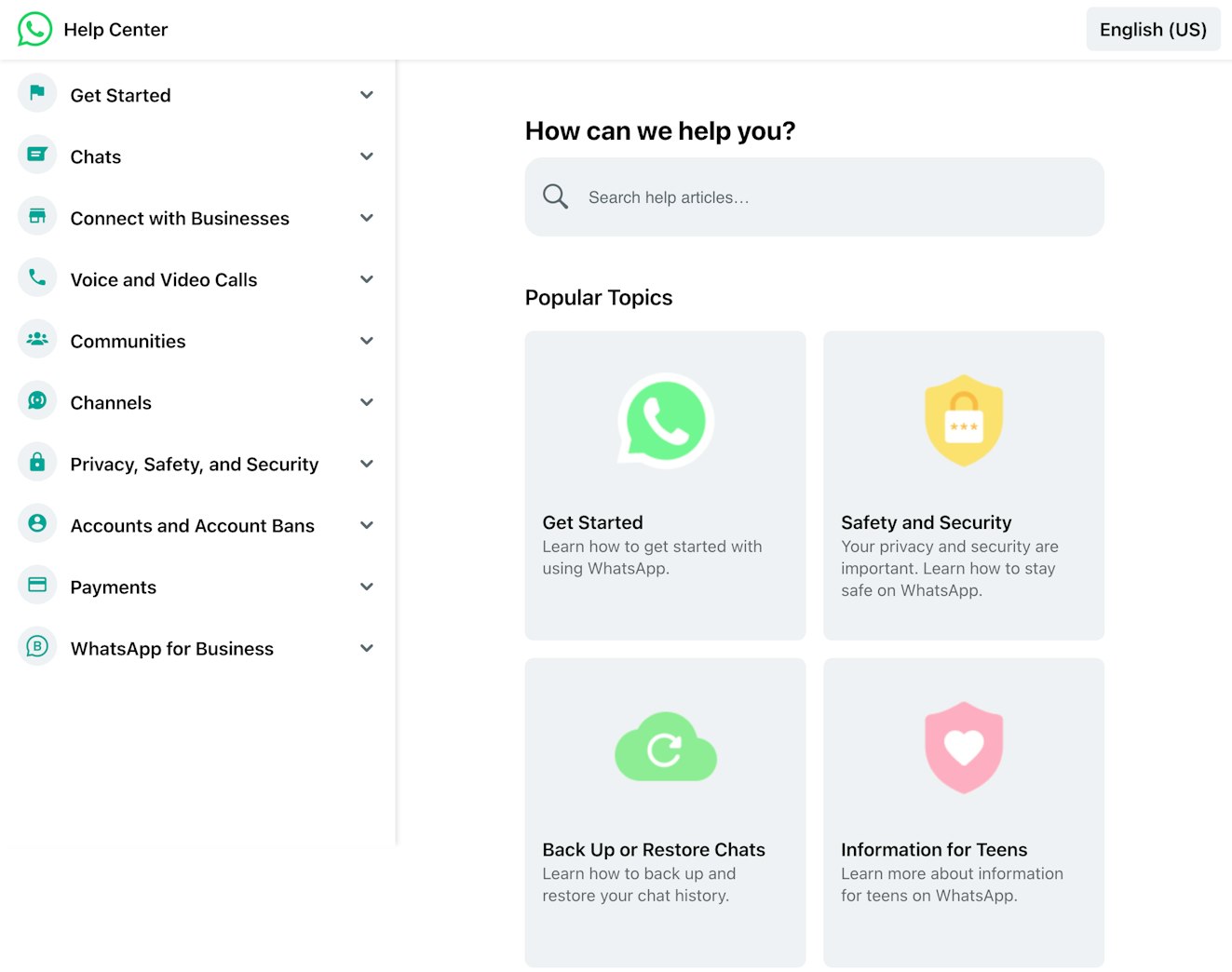The image size is (1232, 972).
Task: Click the Business B icon in sidebar
Action: (37, 646)
